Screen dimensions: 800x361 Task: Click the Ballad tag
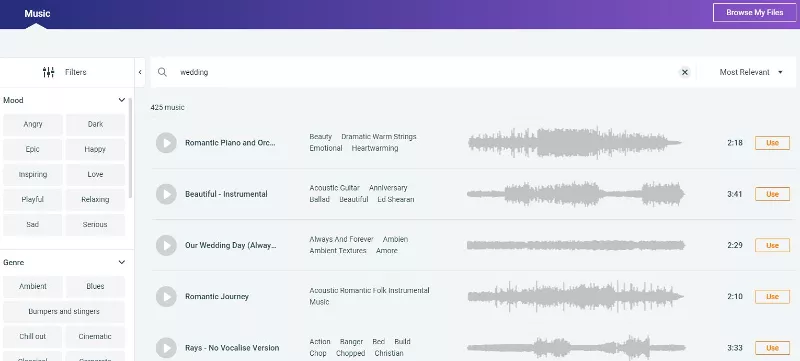(319, 199)
